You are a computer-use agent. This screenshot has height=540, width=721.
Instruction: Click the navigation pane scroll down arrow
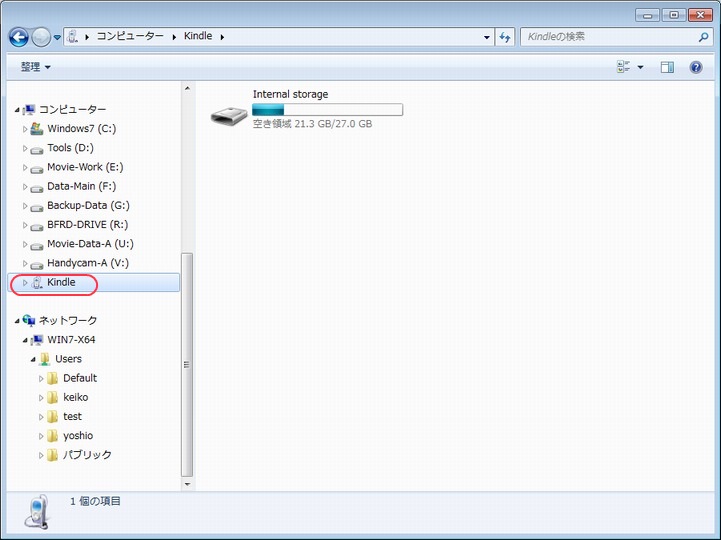(187, 484)
